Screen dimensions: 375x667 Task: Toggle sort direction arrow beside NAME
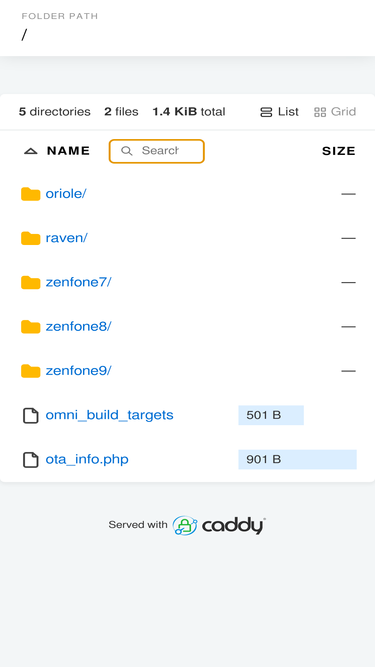tap(31, 151)
